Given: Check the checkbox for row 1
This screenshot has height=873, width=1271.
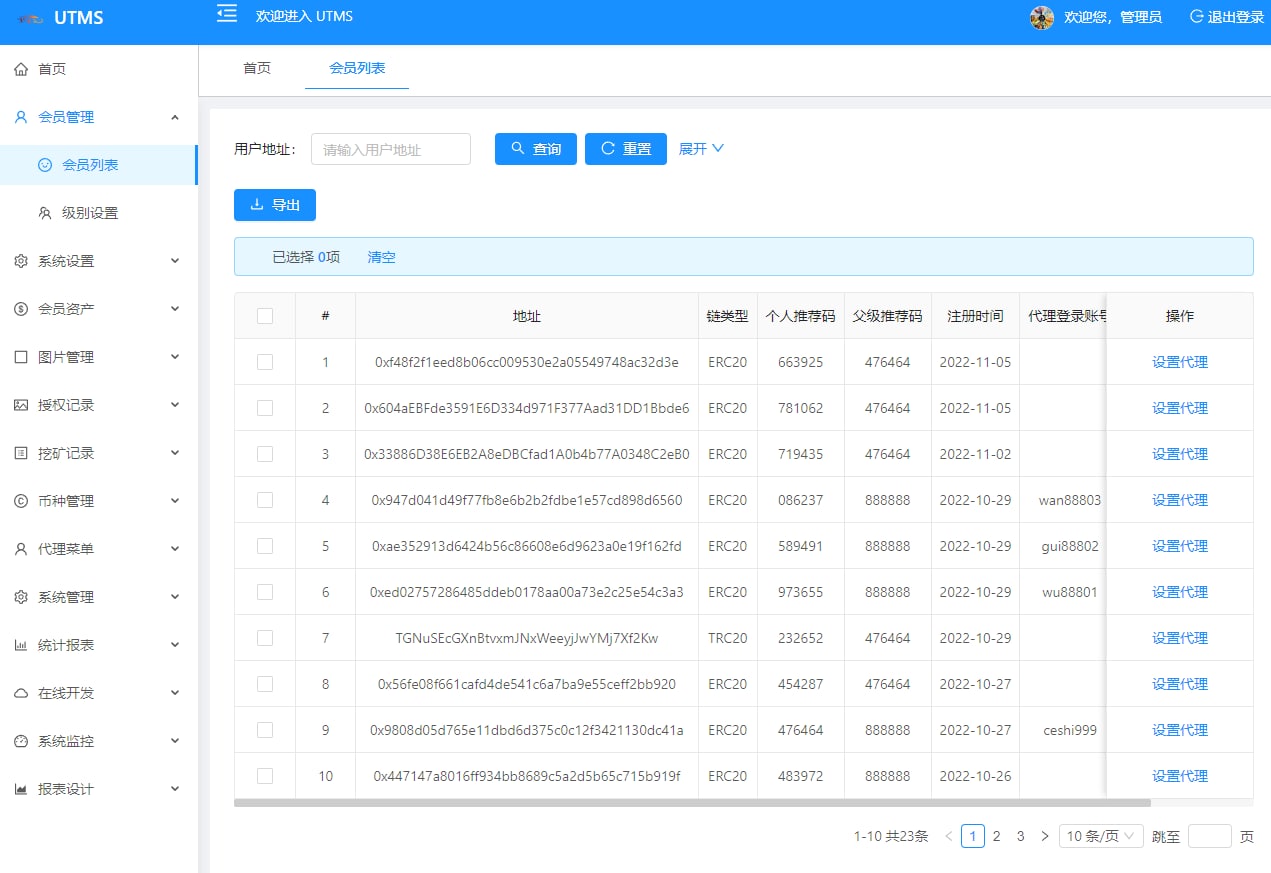Looking at the screenshot, I should [x=265, y=362].
